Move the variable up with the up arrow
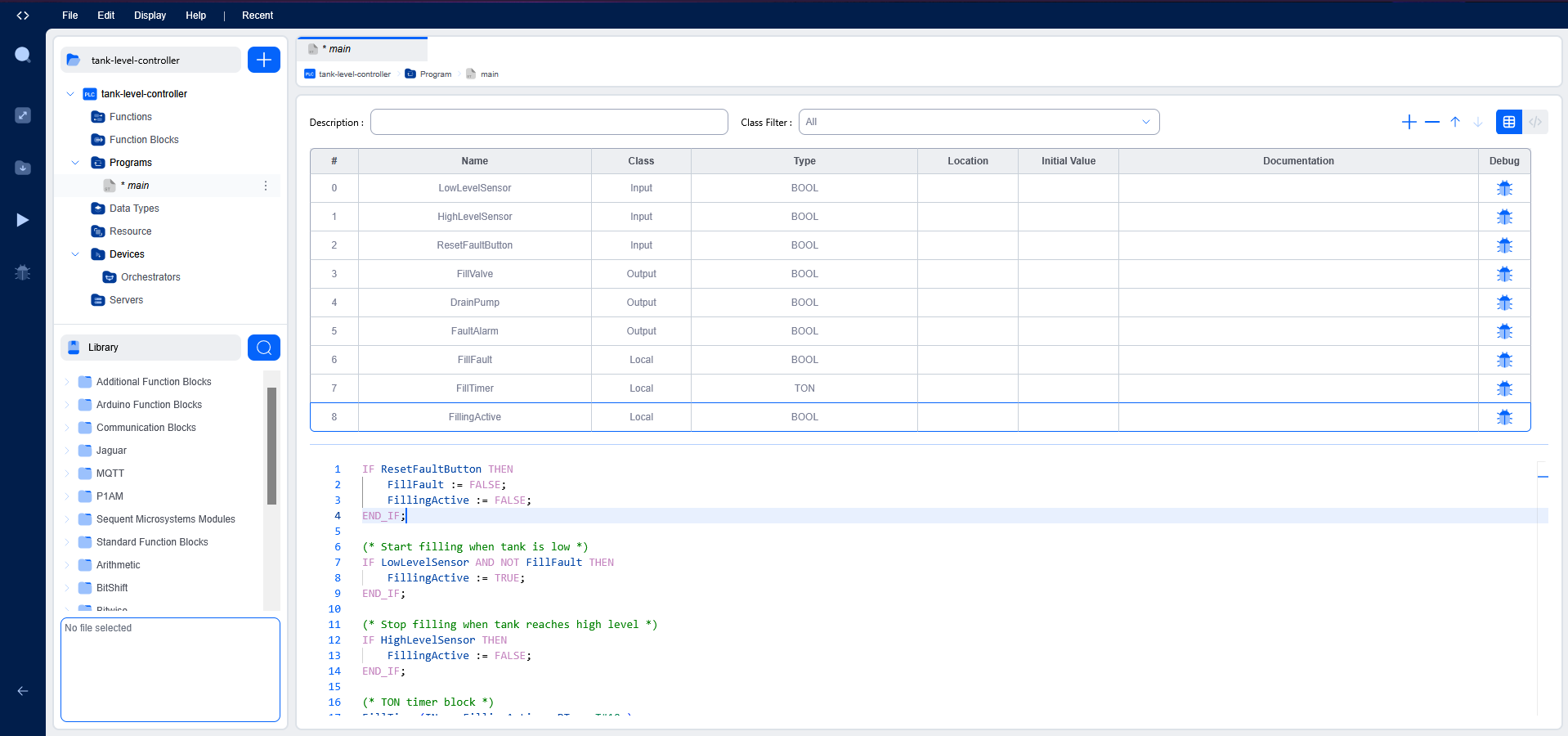Screen dimensions: 1568x736 point(1455,122)
